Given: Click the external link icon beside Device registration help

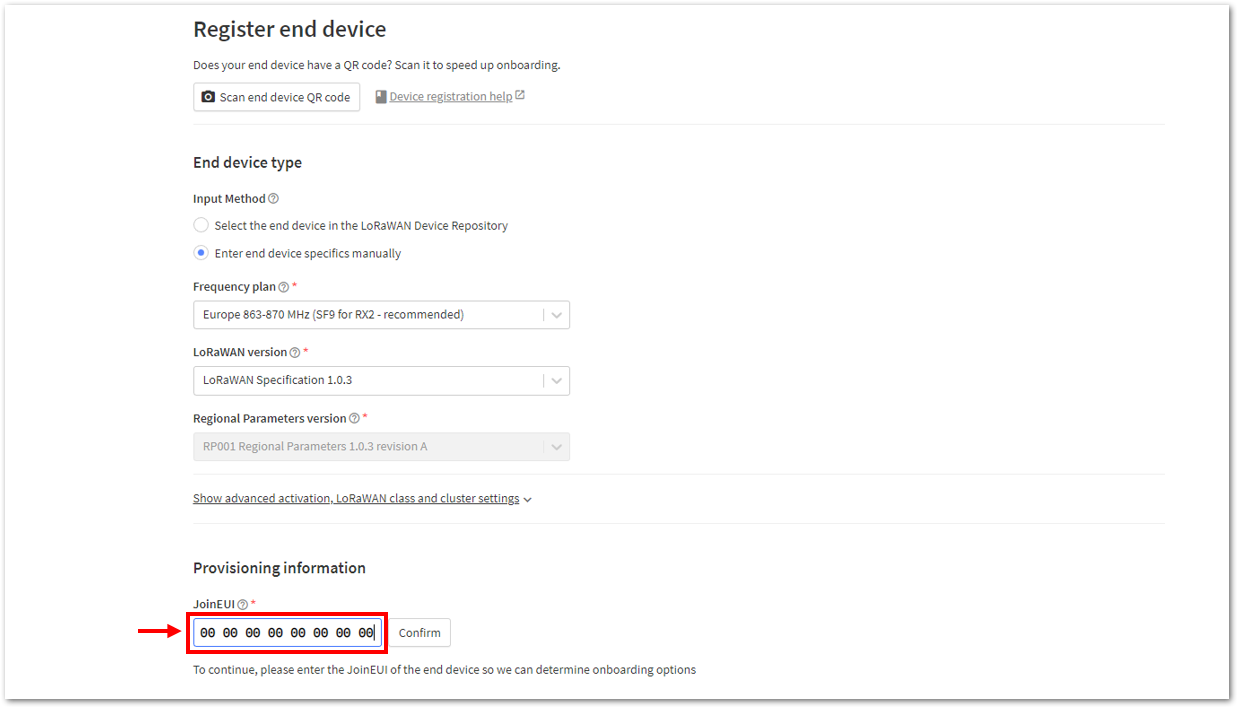Looking at the screenshot, I should [x=520, y=96].
